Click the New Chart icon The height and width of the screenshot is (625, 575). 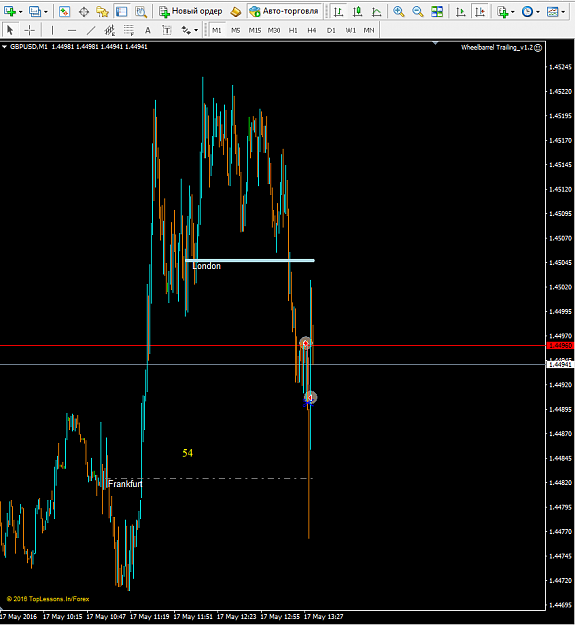pos(10,12)
